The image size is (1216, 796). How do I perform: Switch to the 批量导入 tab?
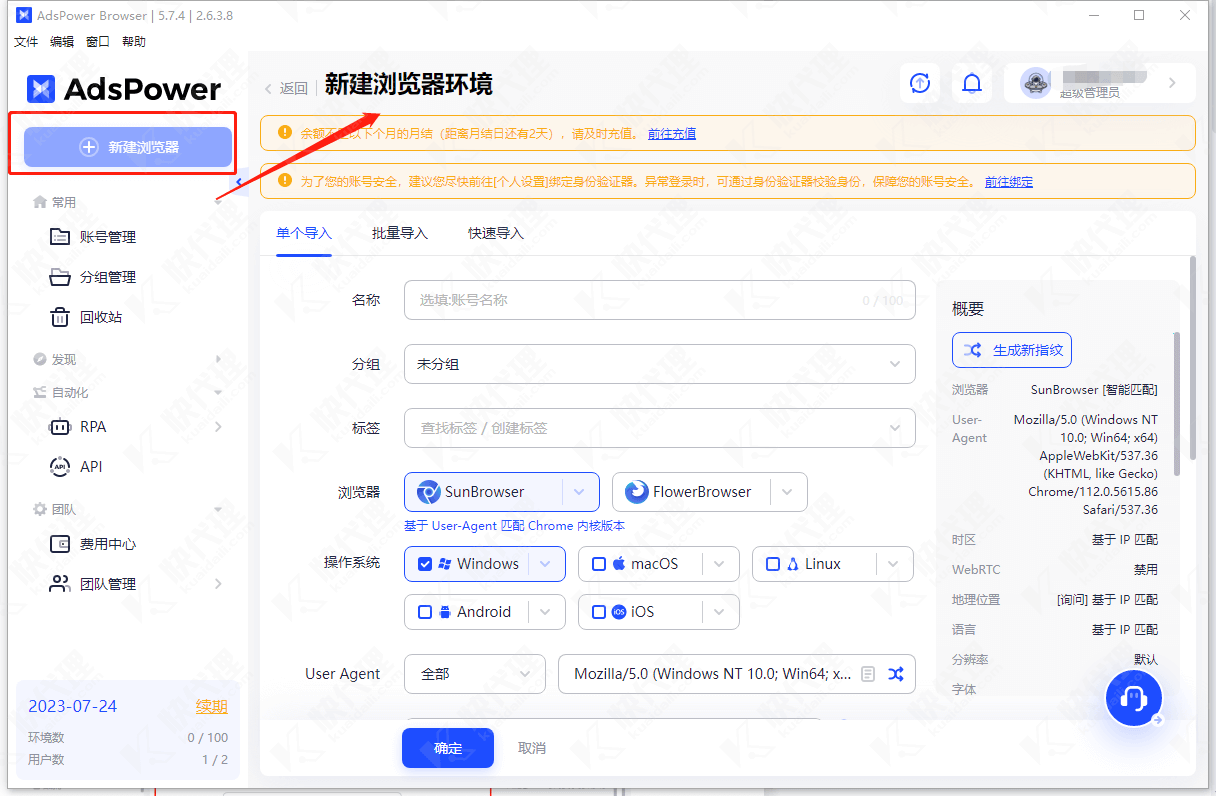tap(399, 233)
